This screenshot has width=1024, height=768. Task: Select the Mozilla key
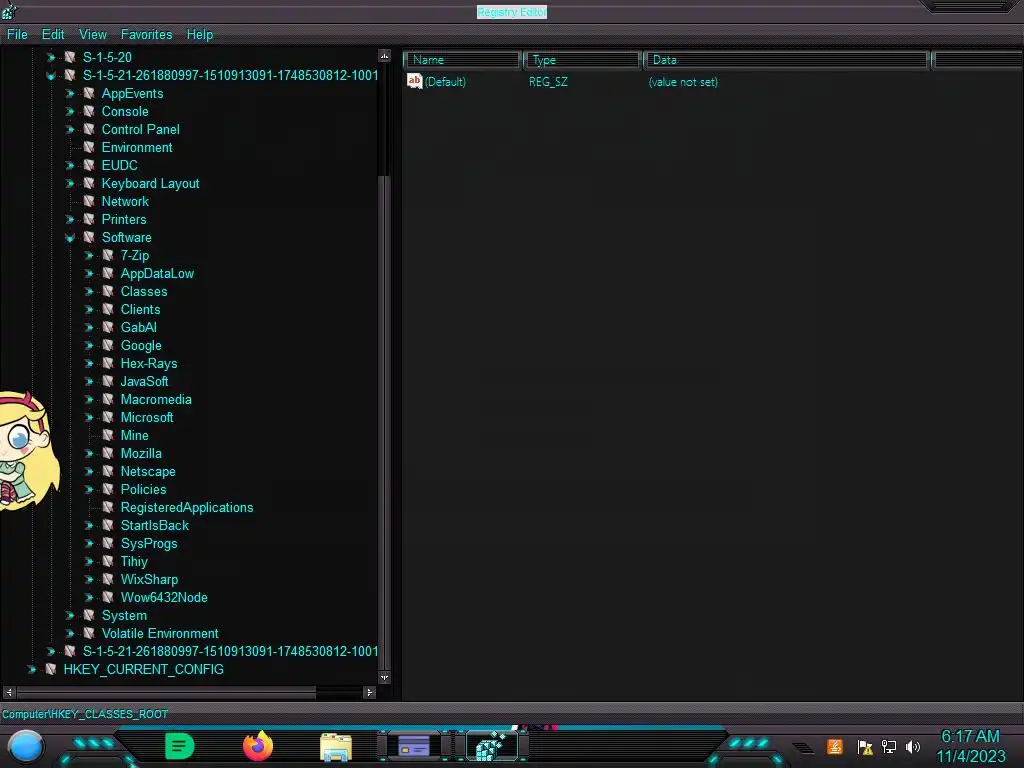(x=141, y=453)
